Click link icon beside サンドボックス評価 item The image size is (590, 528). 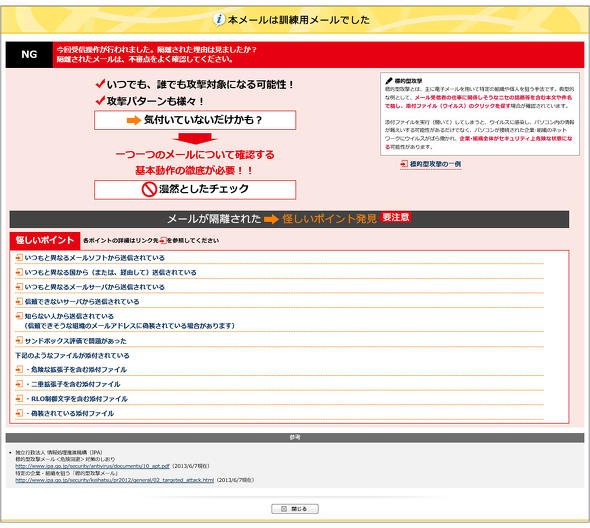(x=19, y=340)
